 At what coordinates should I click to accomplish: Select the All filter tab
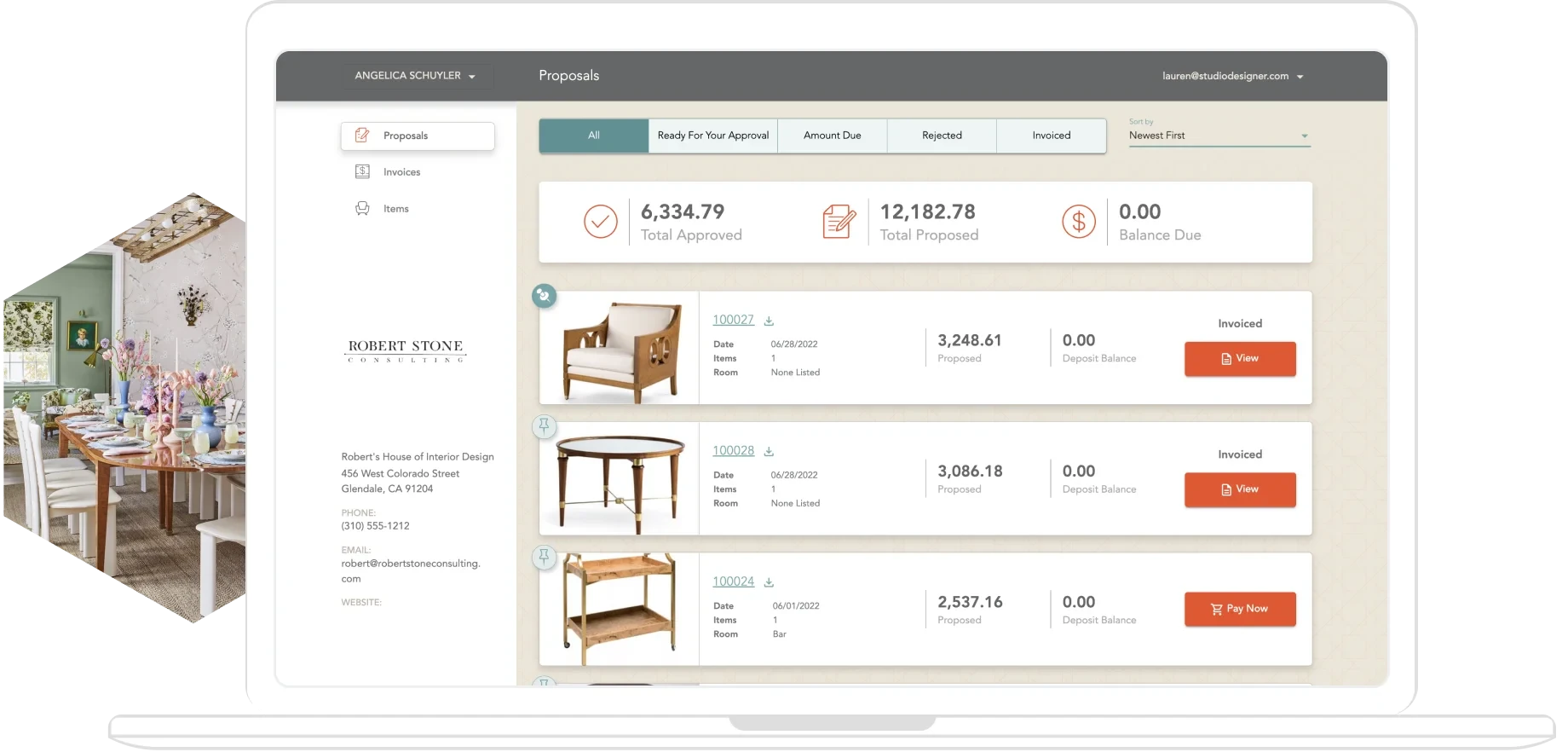tap(594, 136)
